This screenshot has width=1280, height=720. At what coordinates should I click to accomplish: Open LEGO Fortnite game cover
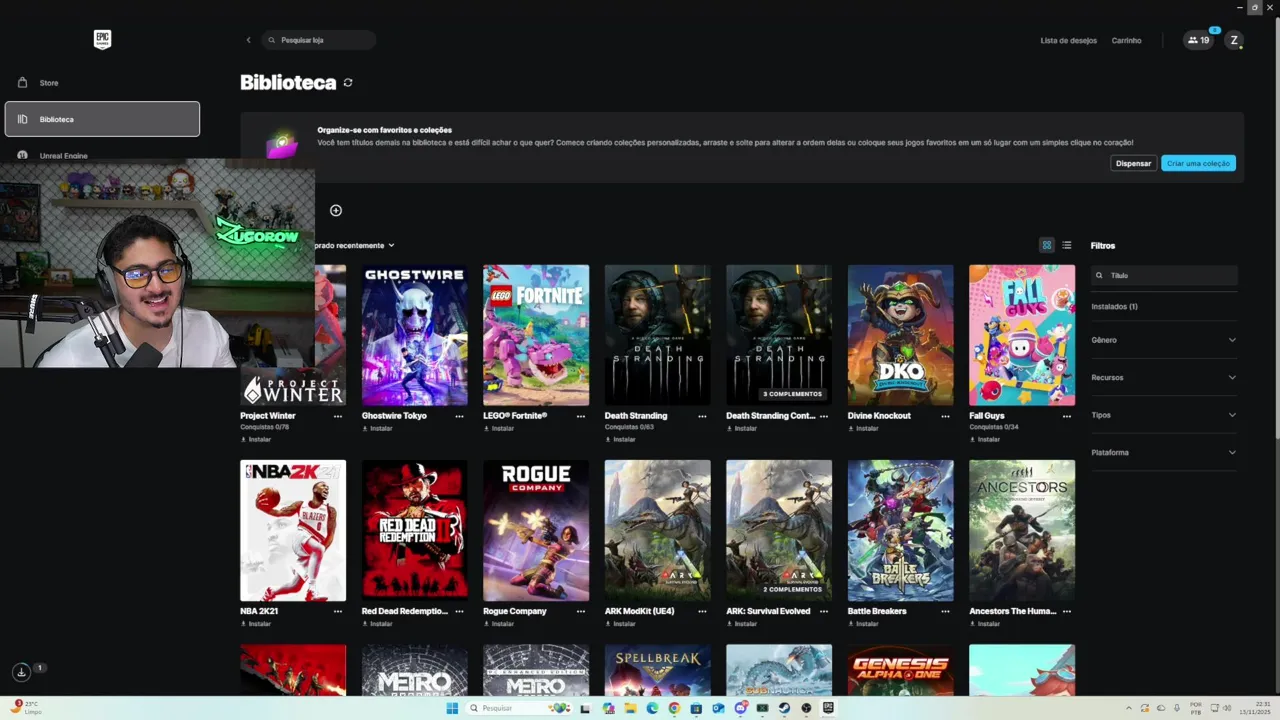(536, 335)
